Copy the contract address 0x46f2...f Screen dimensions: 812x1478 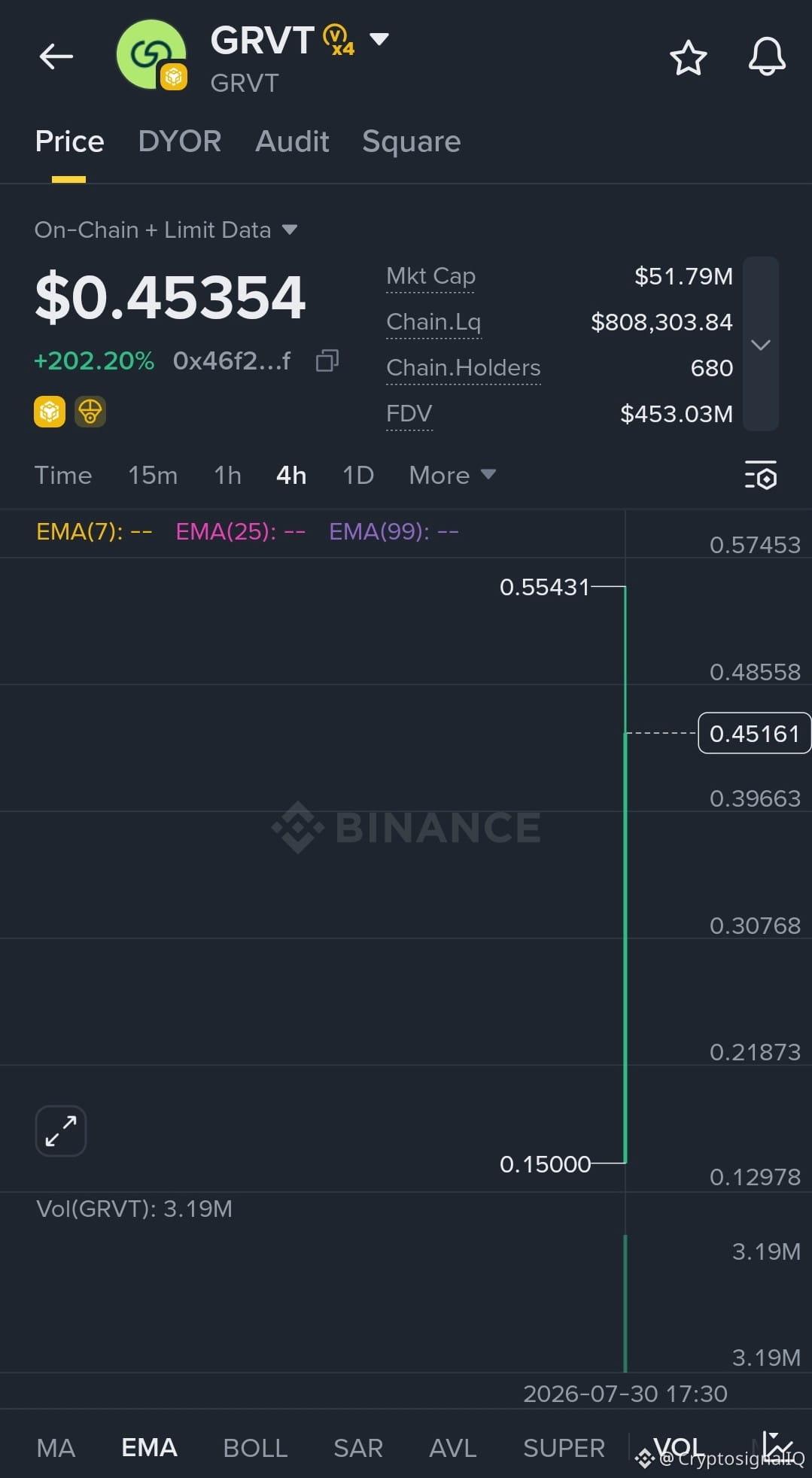coord(327,360)
